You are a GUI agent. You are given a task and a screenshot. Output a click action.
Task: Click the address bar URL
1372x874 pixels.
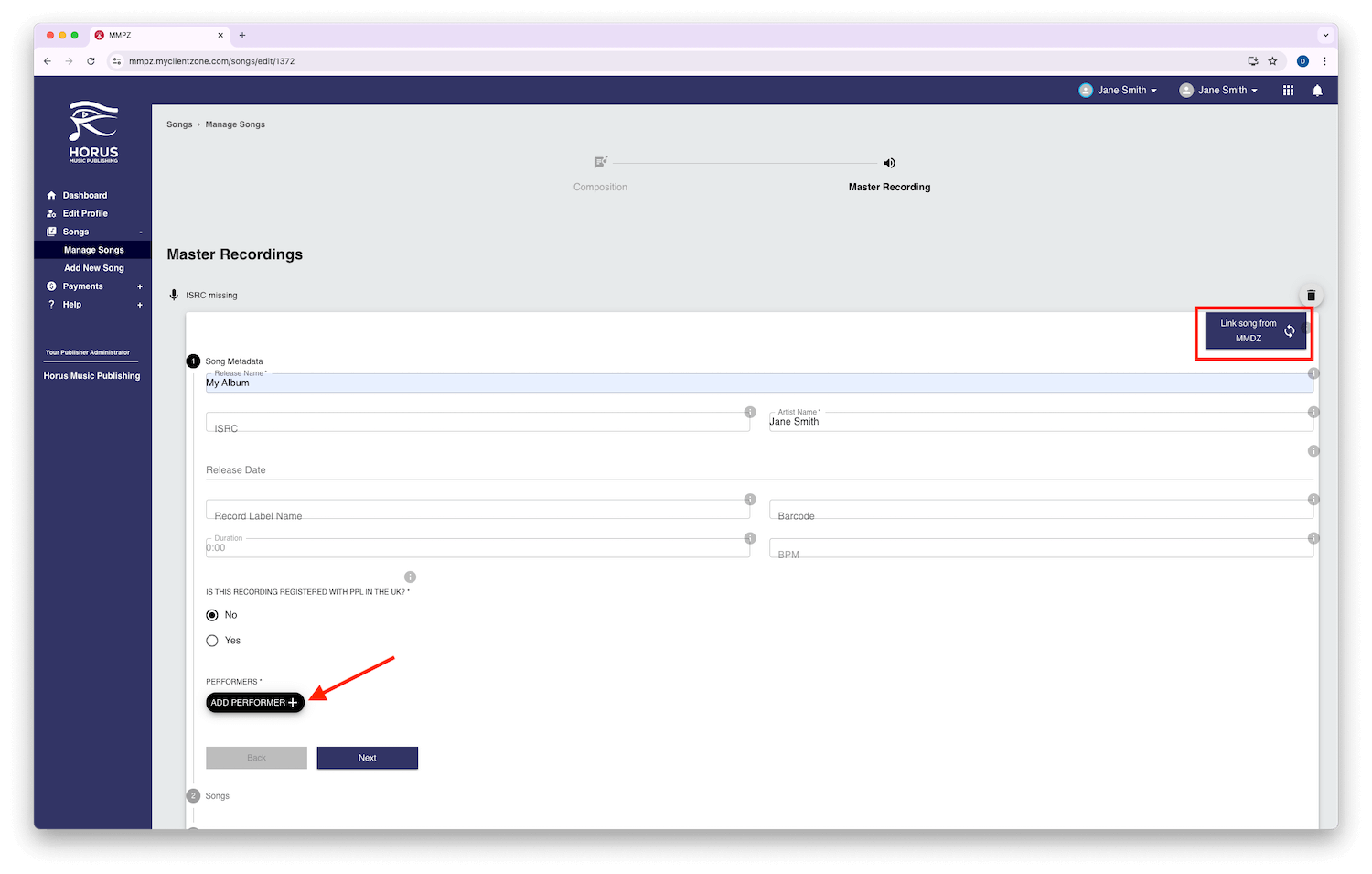point(211,61)
